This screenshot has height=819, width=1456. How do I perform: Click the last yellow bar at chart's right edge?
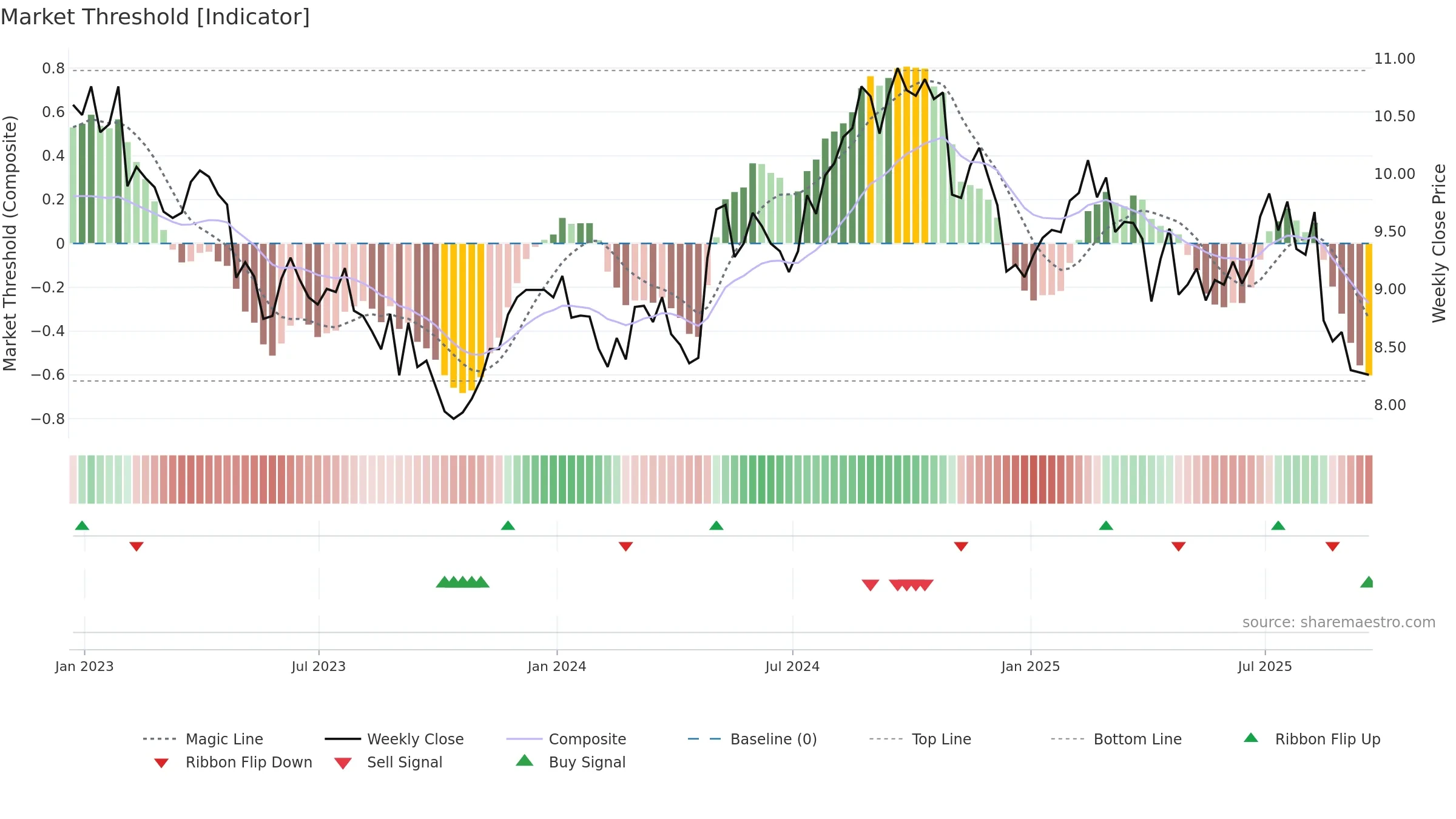(1369, 309)
